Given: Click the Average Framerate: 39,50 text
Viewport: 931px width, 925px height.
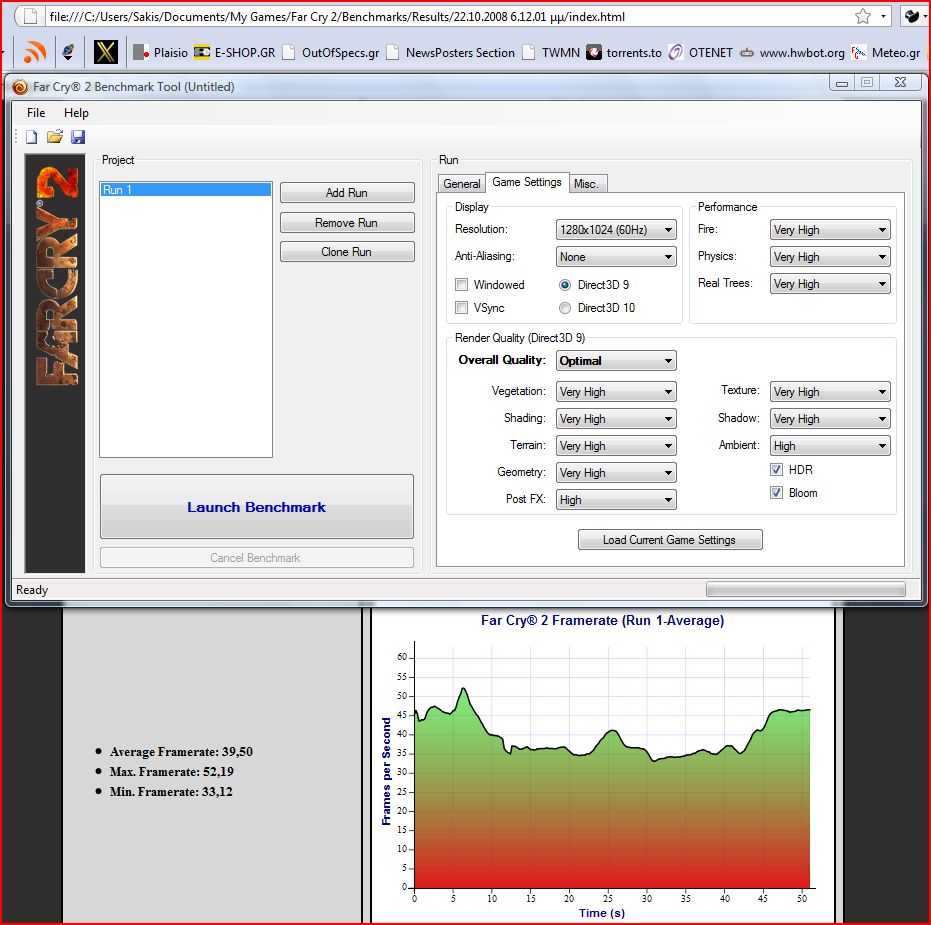Looking at the screenshot, I should pos(181,752).
